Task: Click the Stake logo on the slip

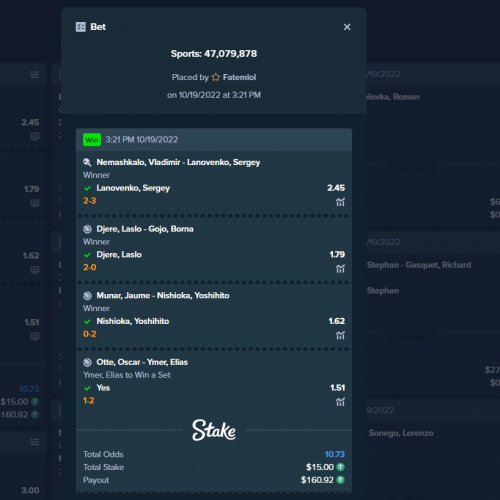Action: pyautogui.click(x=214, y=430)
